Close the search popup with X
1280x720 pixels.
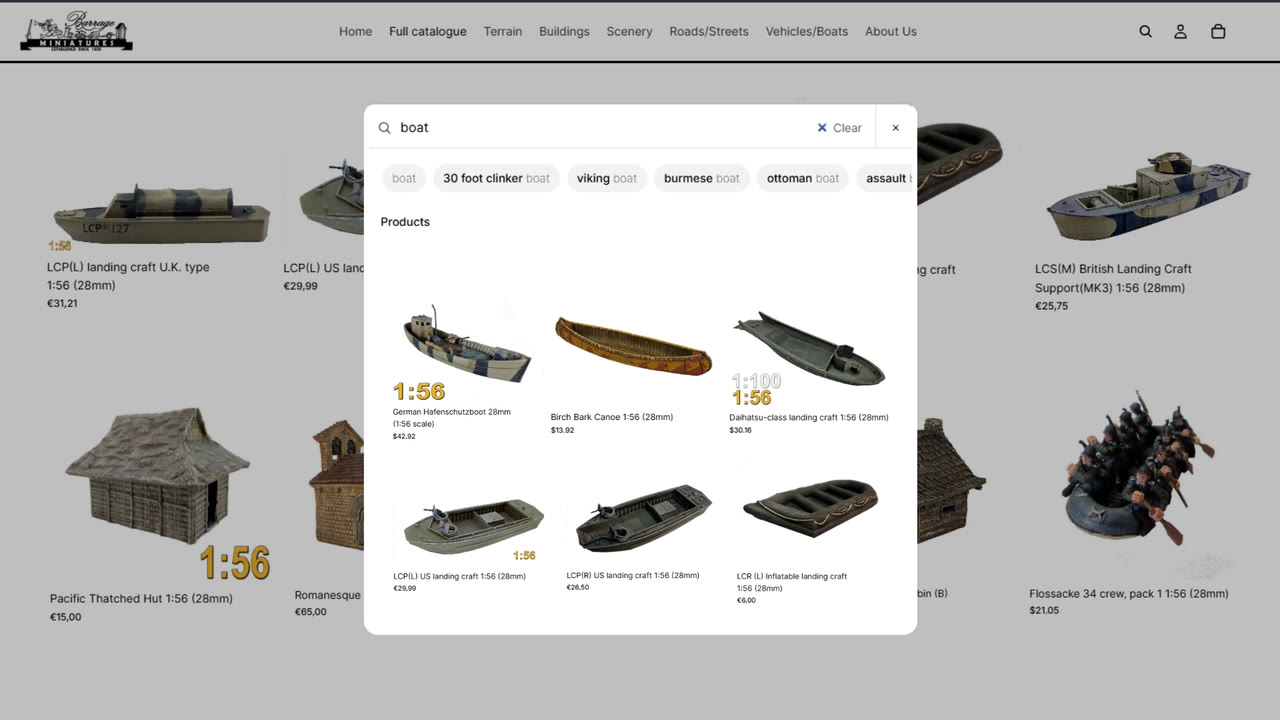[x=896, y=128]
